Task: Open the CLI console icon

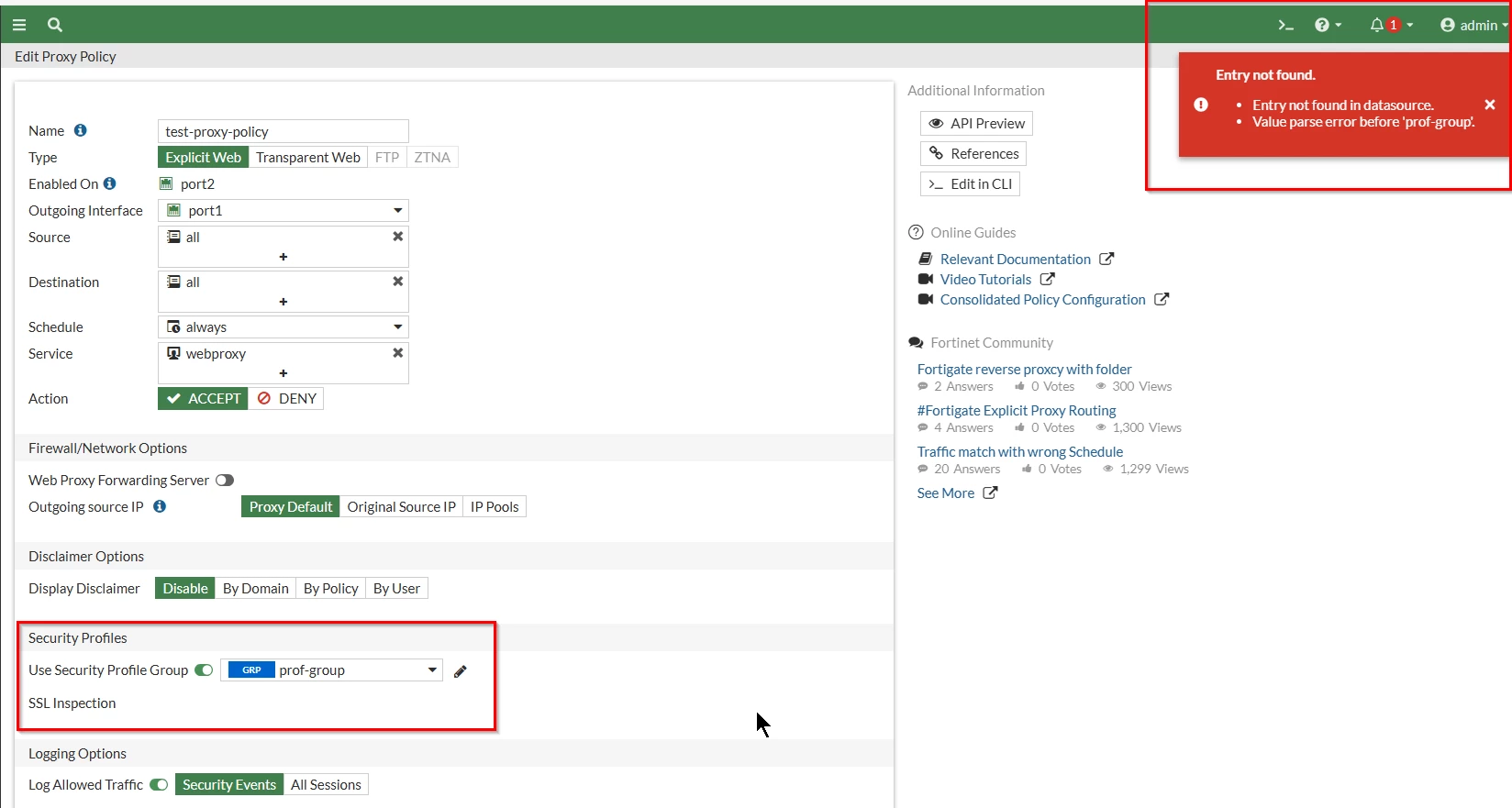Action: click(x=1285, y=25)
